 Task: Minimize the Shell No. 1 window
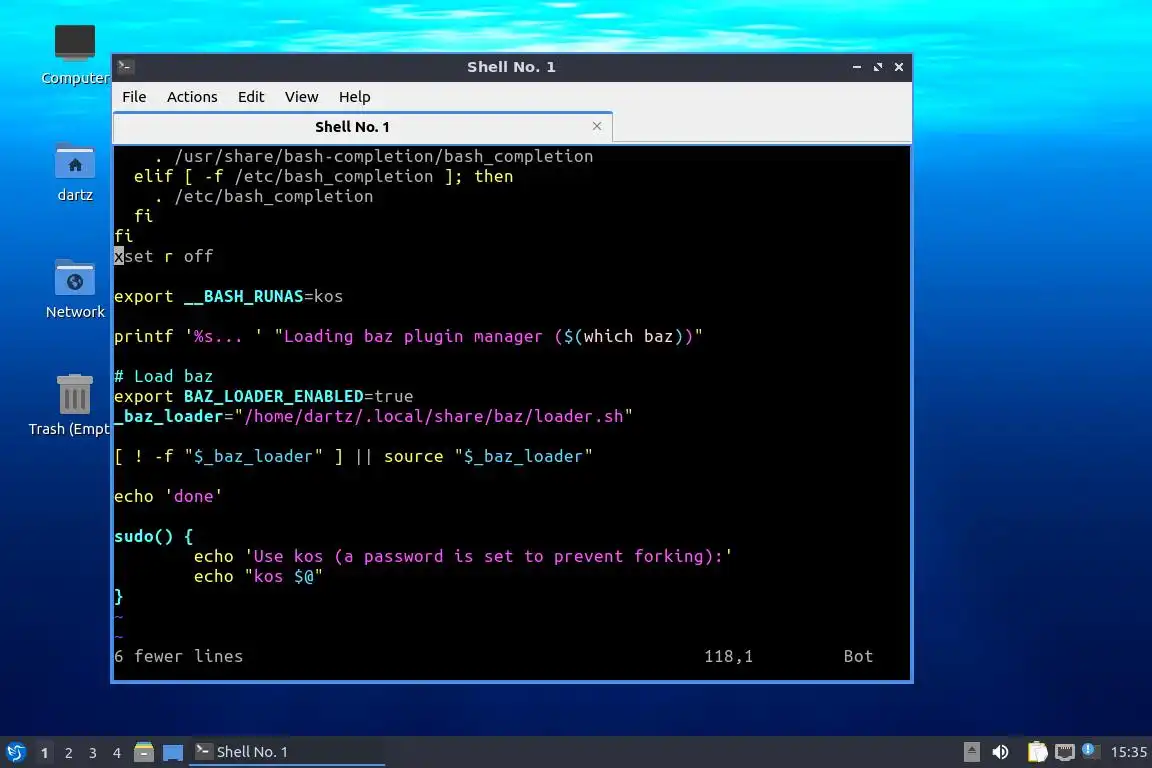[857, 67]
